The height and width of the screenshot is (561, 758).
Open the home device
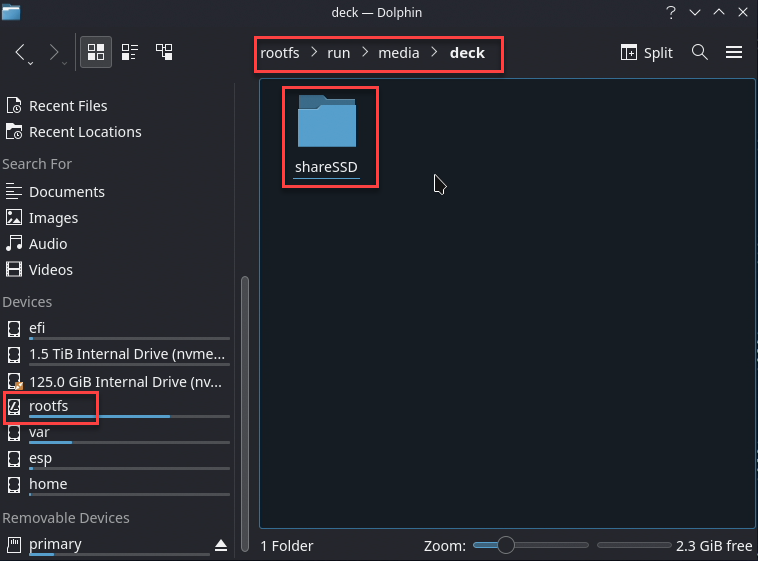117,485
